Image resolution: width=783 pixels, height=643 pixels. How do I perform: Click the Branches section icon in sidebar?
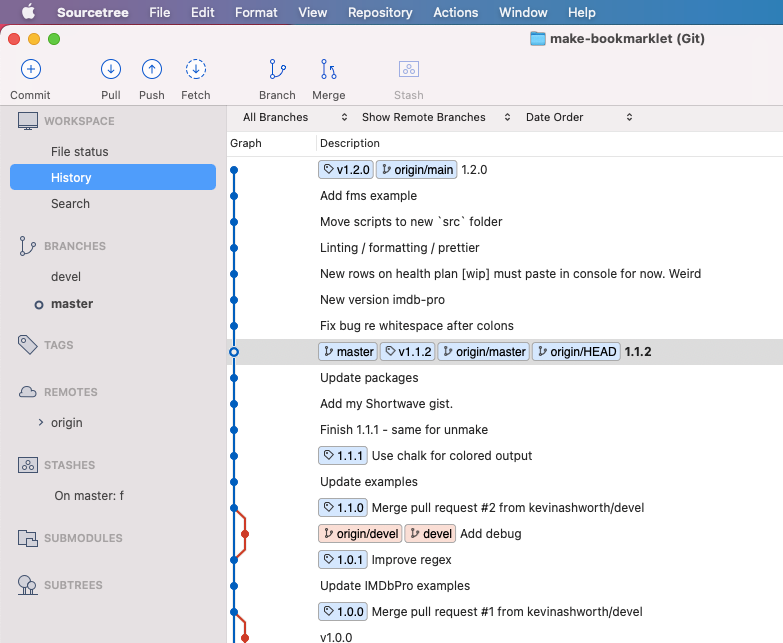click(27, 246)
